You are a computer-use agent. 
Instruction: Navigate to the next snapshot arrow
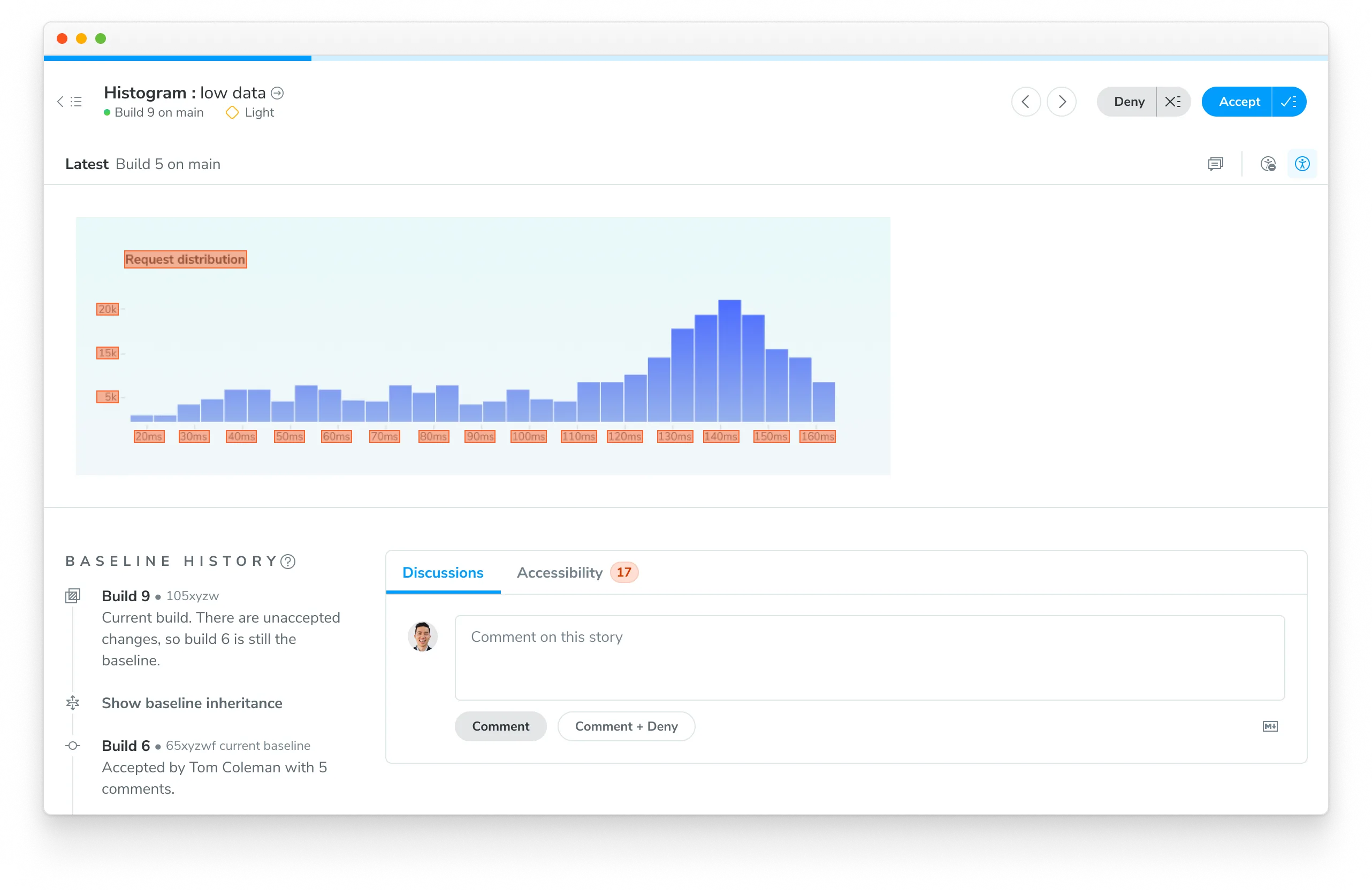click(x=1061, y=102)
